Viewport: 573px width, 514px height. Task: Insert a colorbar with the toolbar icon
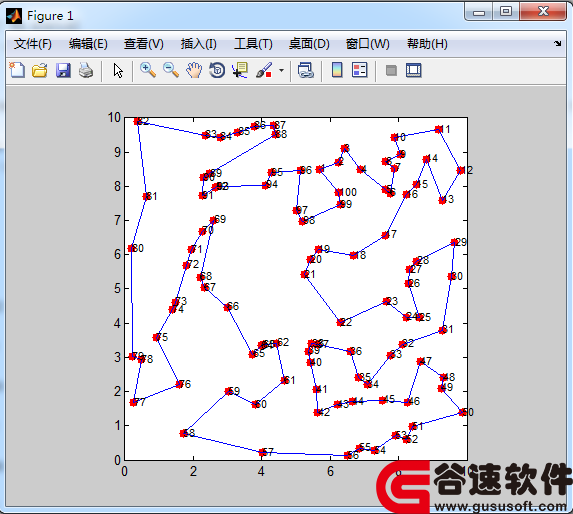[x=337, y=70]
